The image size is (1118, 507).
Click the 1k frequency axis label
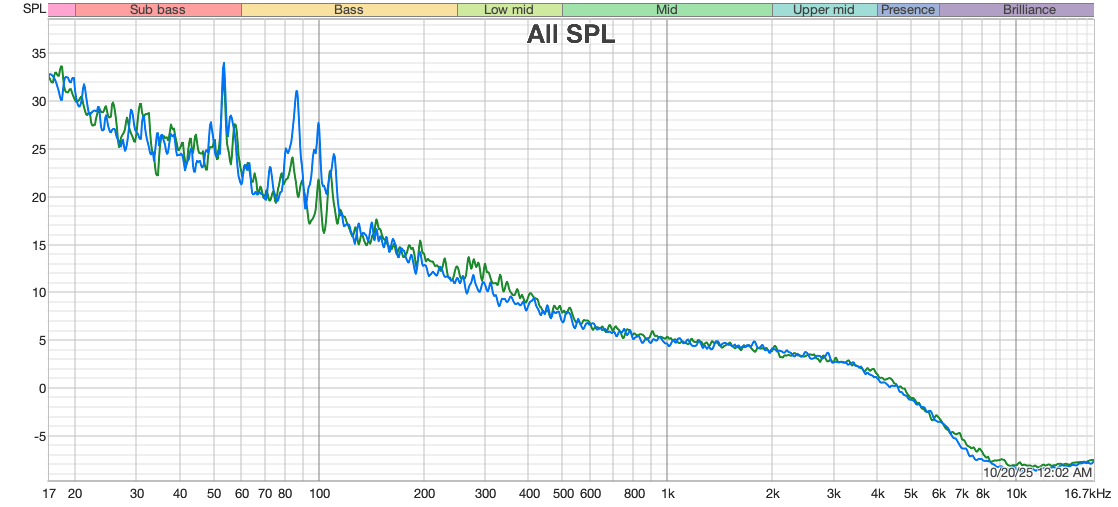[x=667, y=494]
